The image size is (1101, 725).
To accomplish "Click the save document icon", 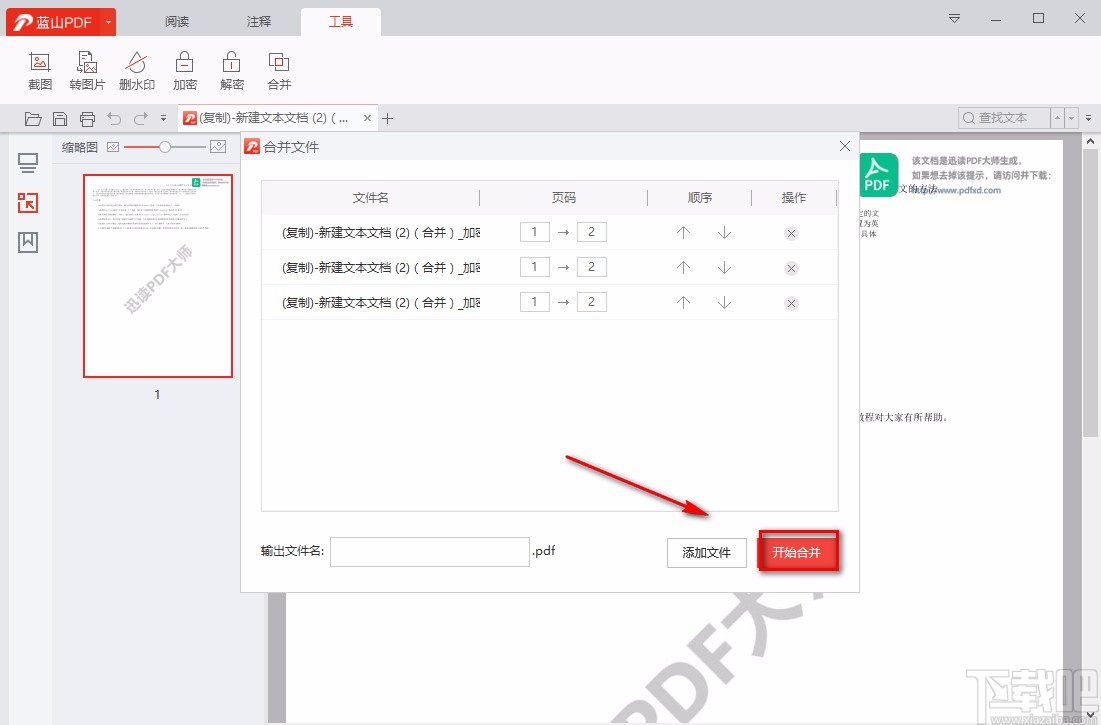I will (60, 118).
